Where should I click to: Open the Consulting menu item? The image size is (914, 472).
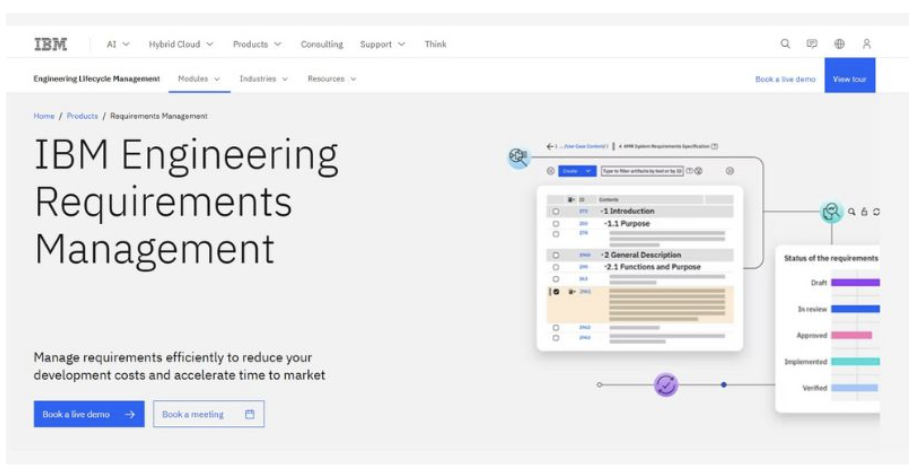[x=321, y=44]
